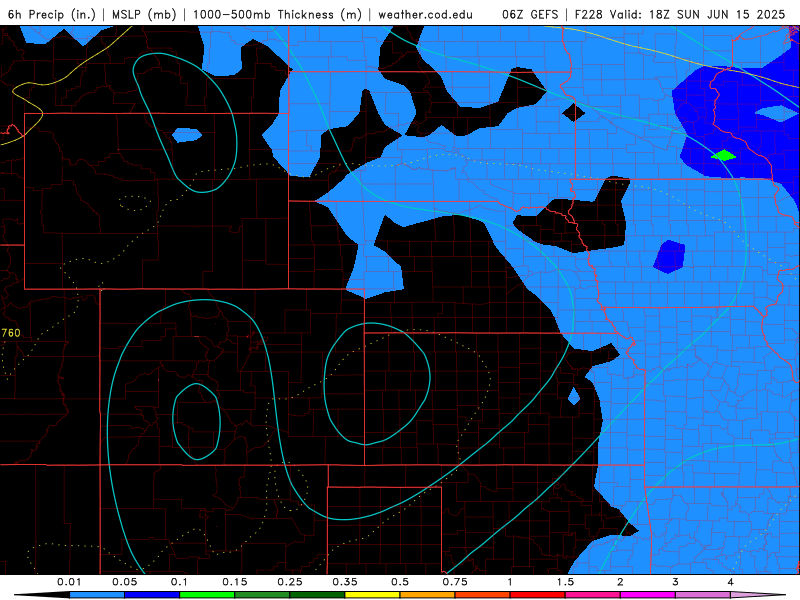Screen dimensions: 800x600
Task: Click the small dark blue hexagonal precip patch
Action: [669, 257]
